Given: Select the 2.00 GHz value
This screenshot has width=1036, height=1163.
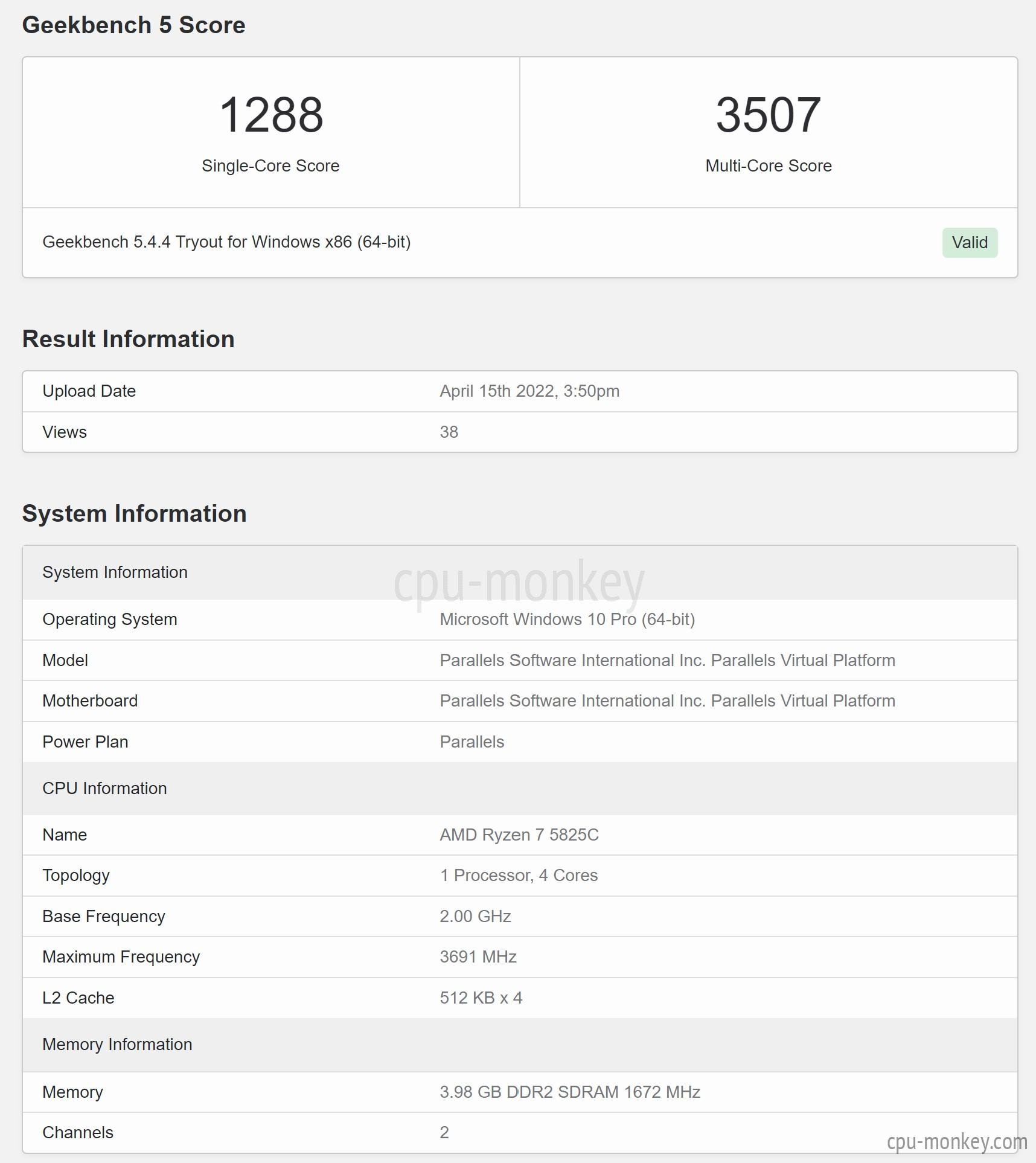Looking at the screenshot, I should pos(475,917).
